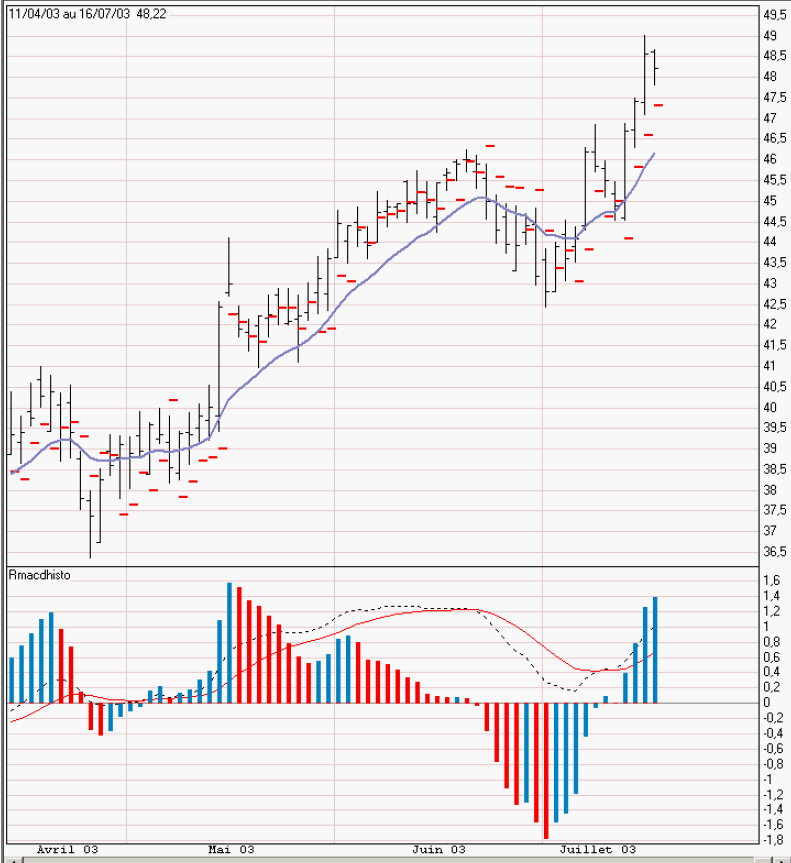Click the '48,5' price axis value
This screenshot has height=863, width=791.
coord(774,56)
